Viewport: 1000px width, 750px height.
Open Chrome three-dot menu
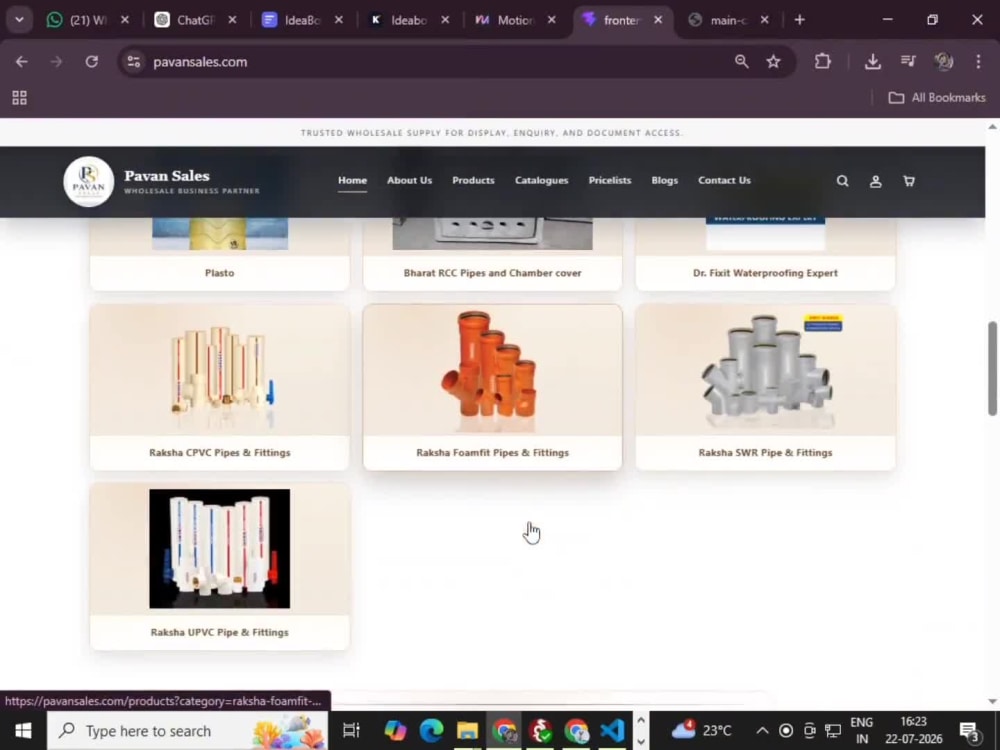(x=978, y=61)
